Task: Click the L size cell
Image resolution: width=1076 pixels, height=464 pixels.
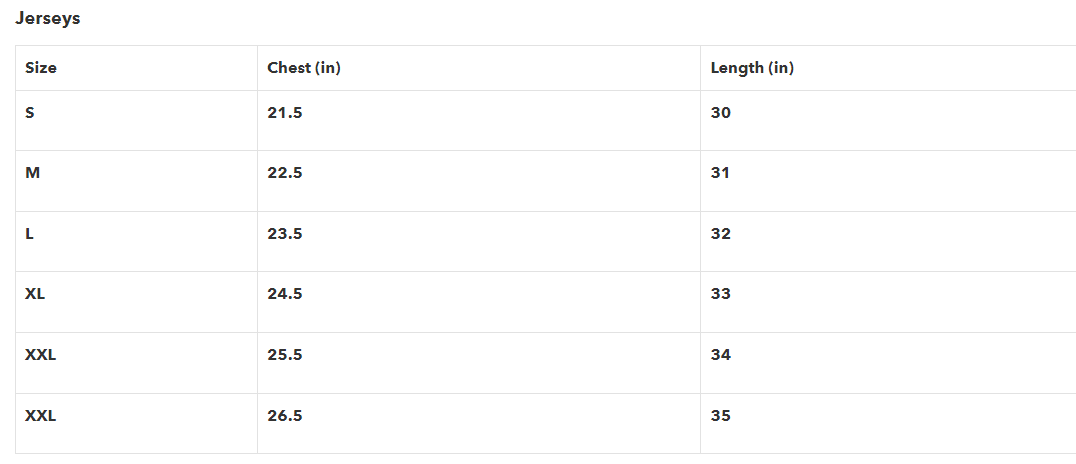Action: tap(30, 234)
